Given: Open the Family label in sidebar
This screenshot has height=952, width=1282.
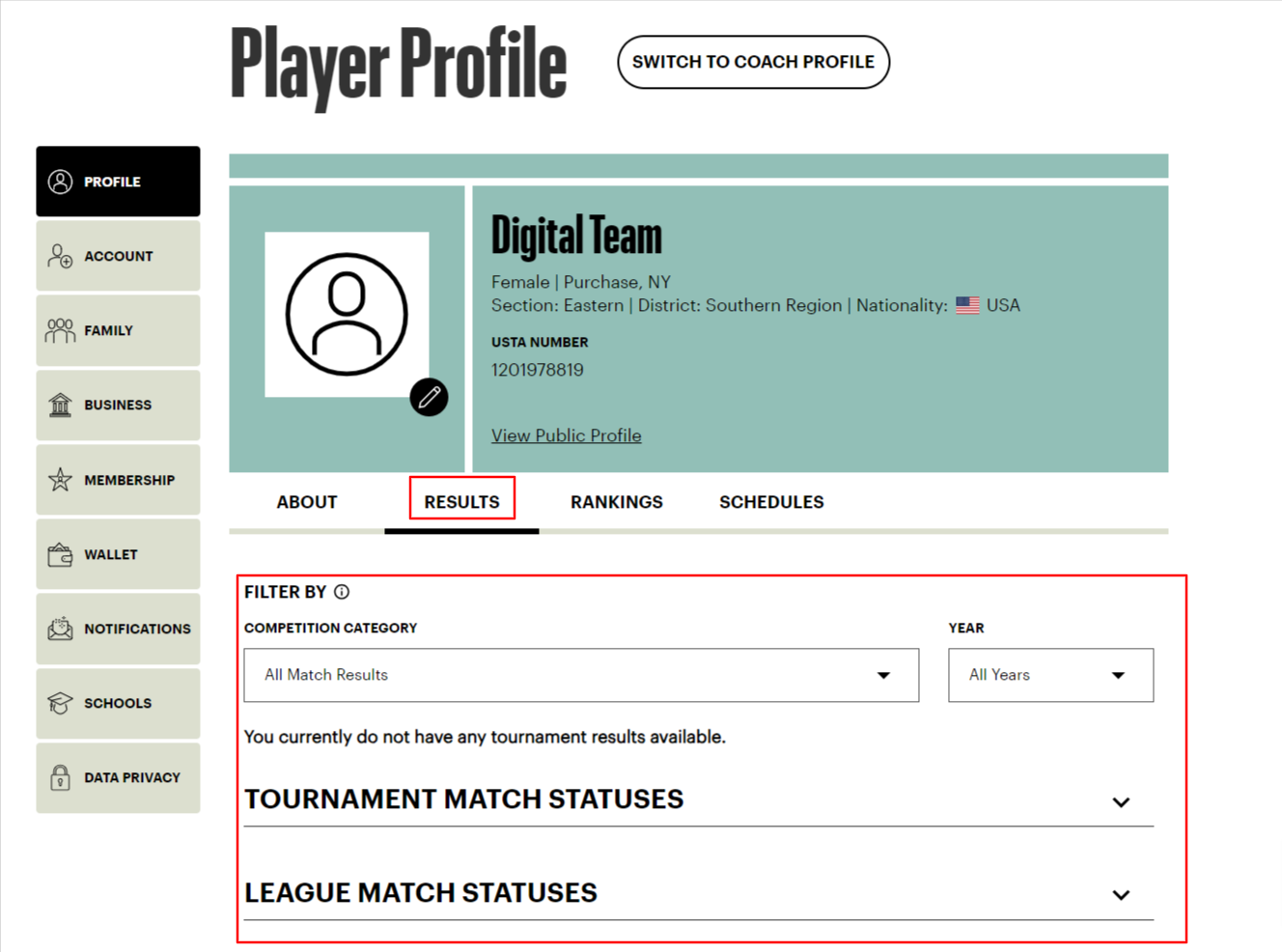Looking at the screenshot, I should [x=108, y=330].
